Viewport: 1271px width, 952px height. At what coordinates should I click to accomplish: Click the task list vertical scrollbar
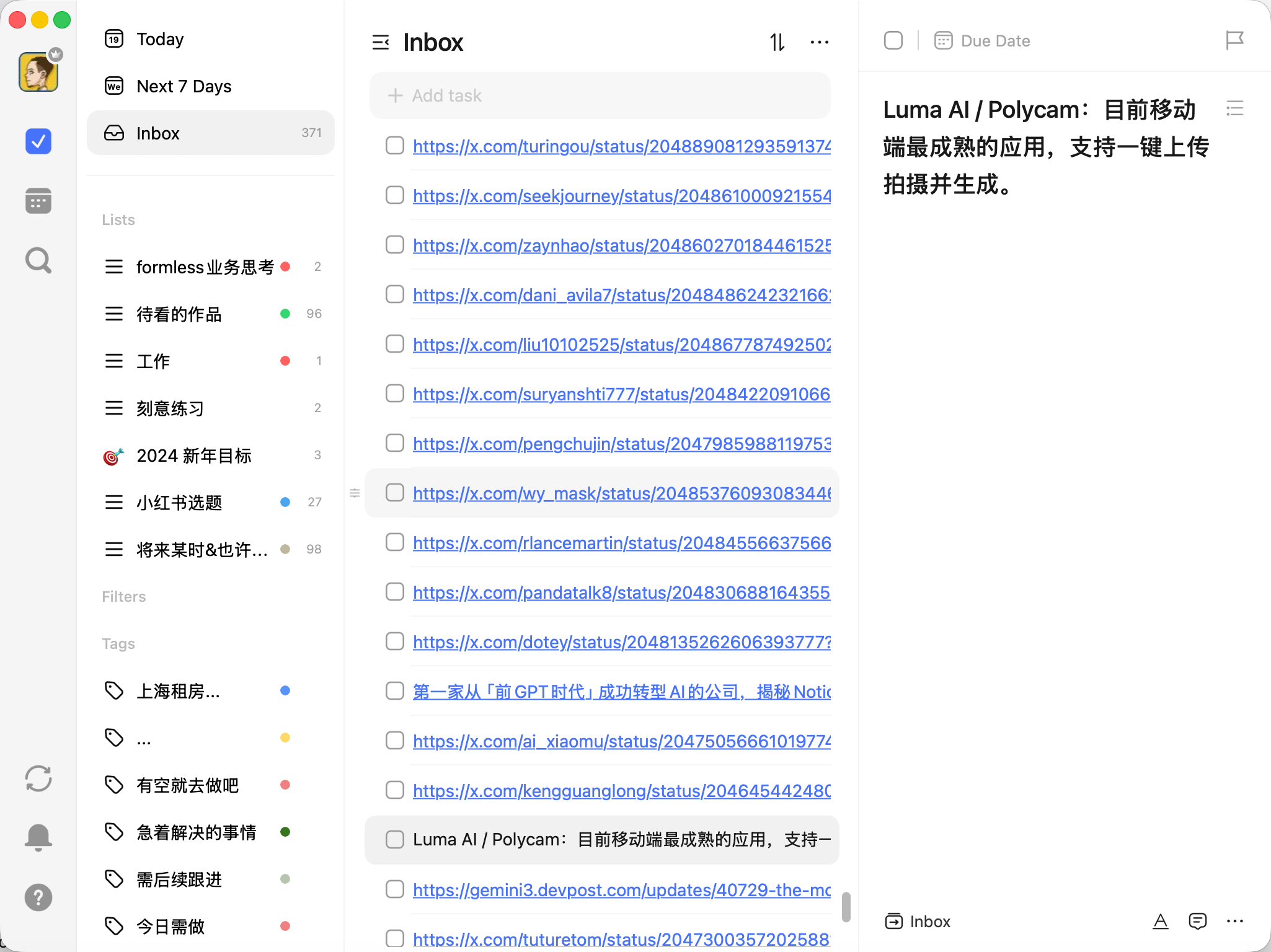pos(846,907)
